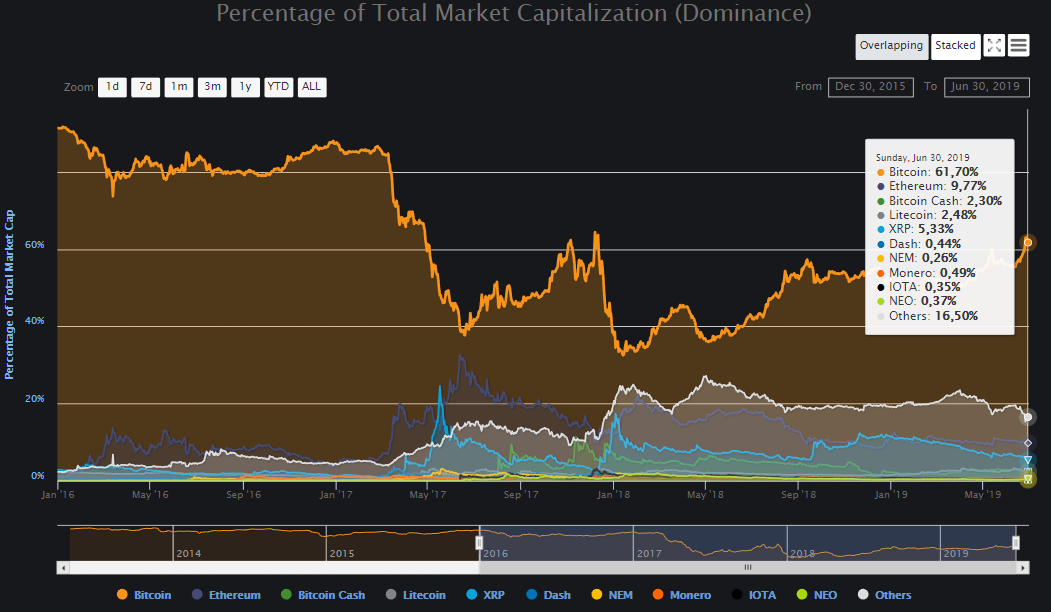Viewport: 1051px width, 612px height.
Task: Click the Others legend entry
Action: coord(883,595)
